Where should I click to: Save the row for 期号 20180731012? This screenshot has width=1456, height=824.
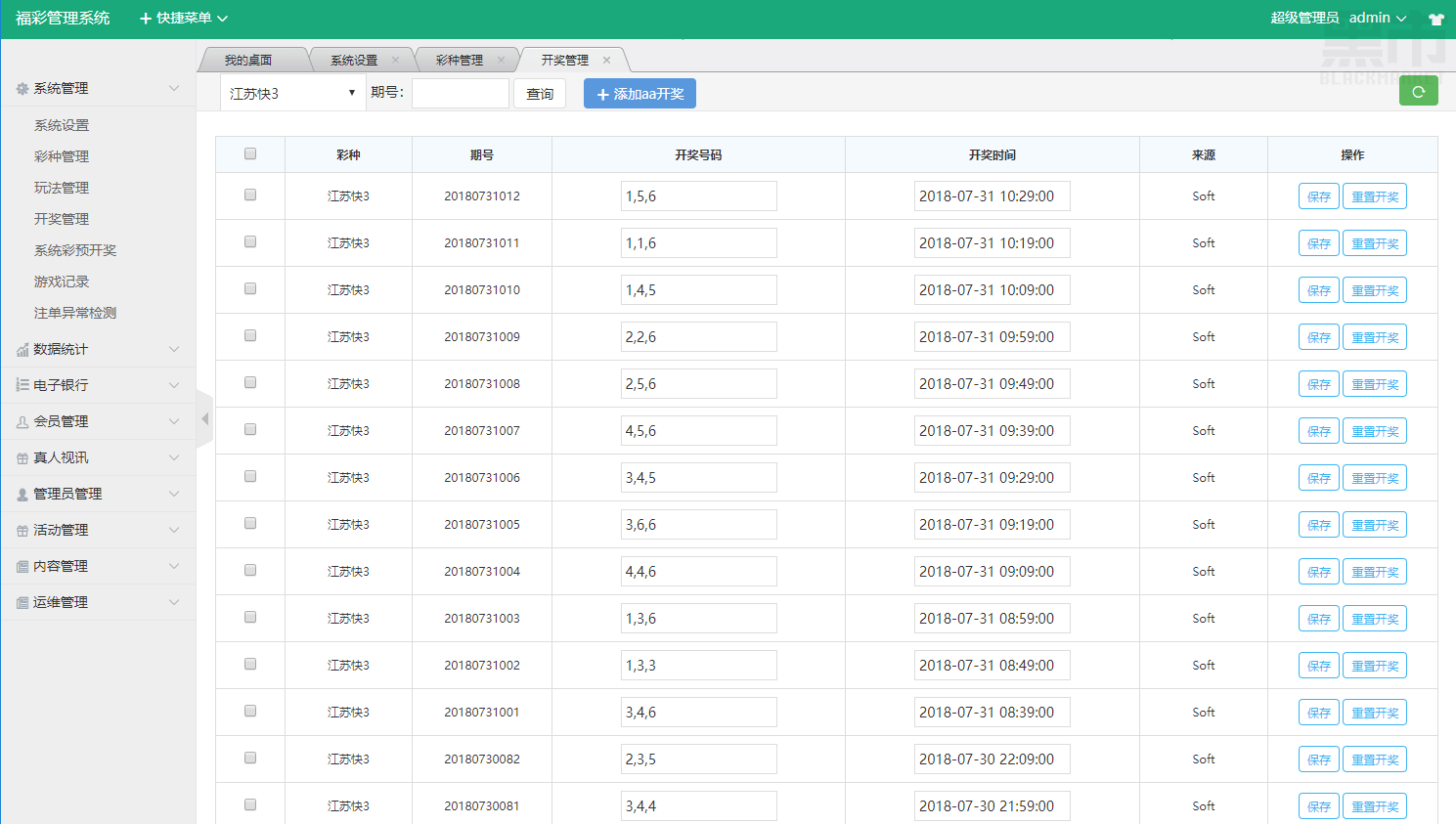pyautogui.click(x=1319, y=196)
